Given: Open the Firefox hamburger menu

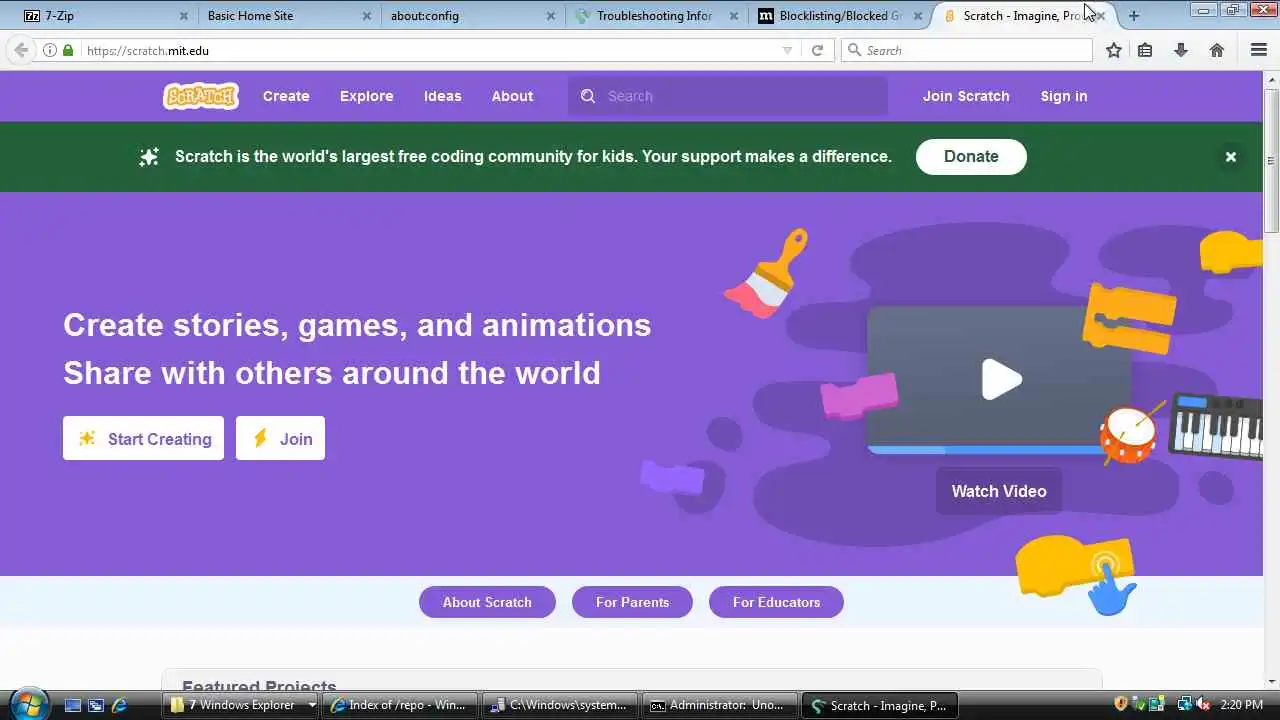Looking at the screenshot, I should click(1259, 50).
